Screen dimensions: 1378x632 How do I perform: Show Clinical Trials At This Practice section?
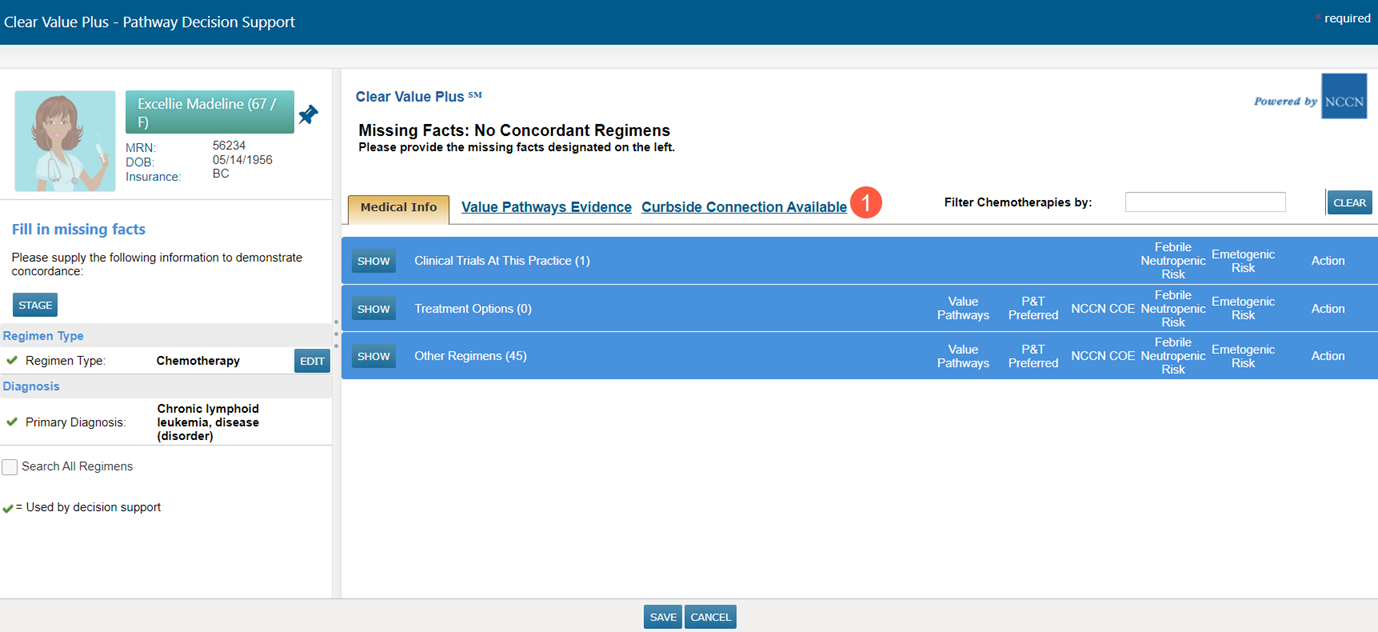point(374,261)
